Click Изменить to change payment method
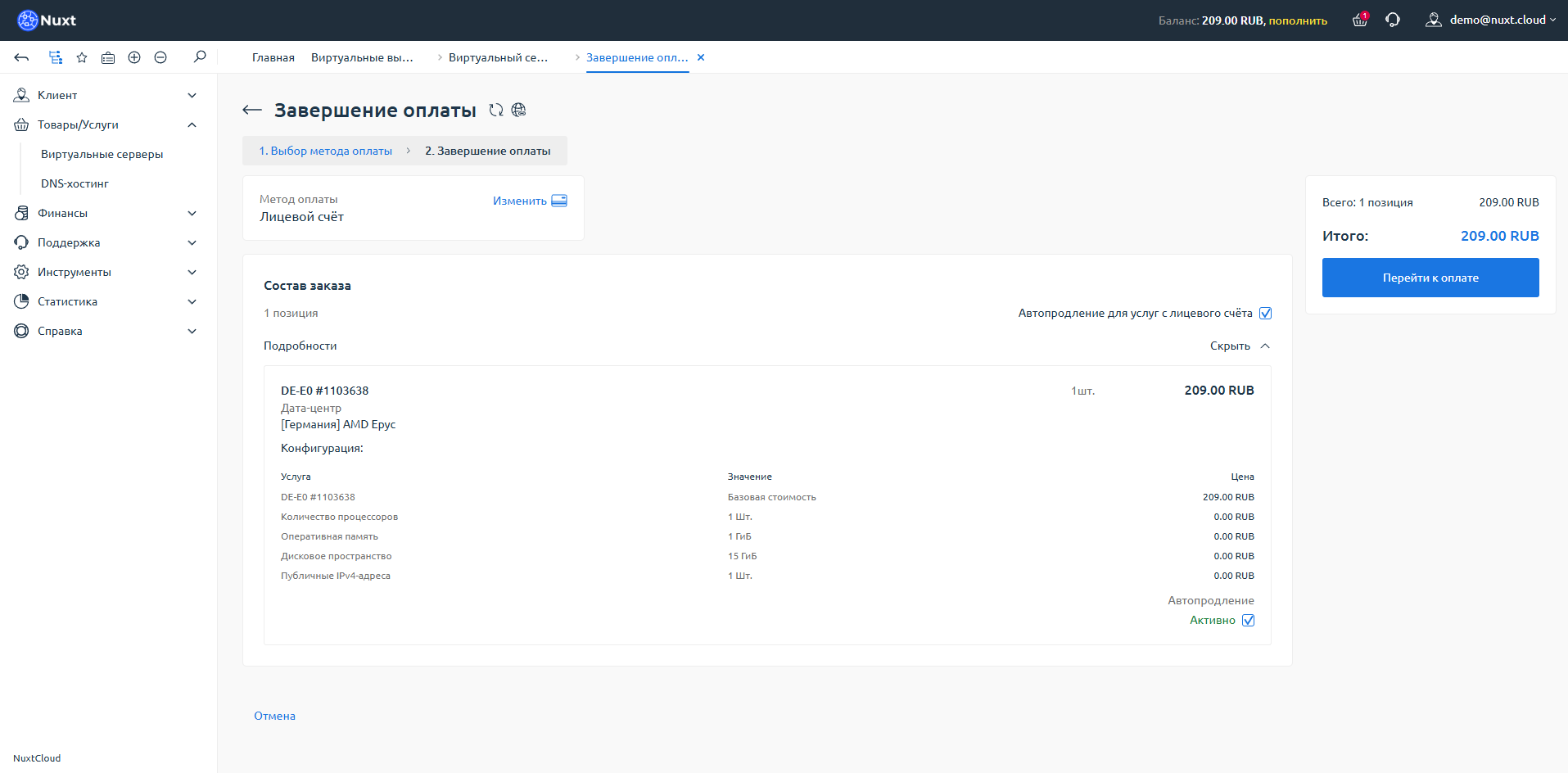The image size is (1568, 773). [x=529, y=201]
